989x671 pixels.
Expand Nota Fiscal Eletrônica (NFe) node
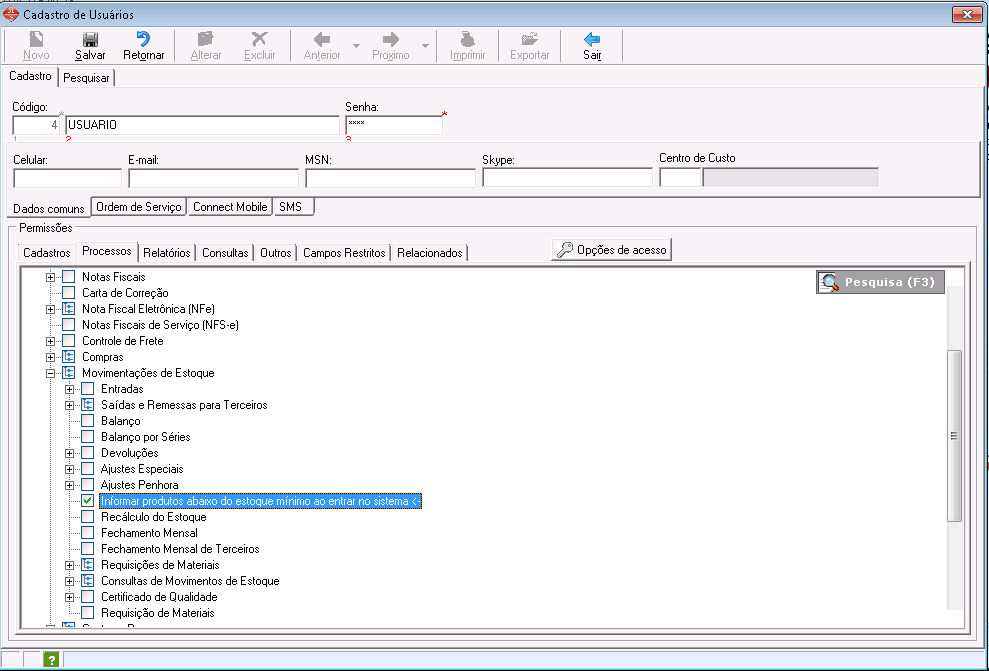pos(50,309)
